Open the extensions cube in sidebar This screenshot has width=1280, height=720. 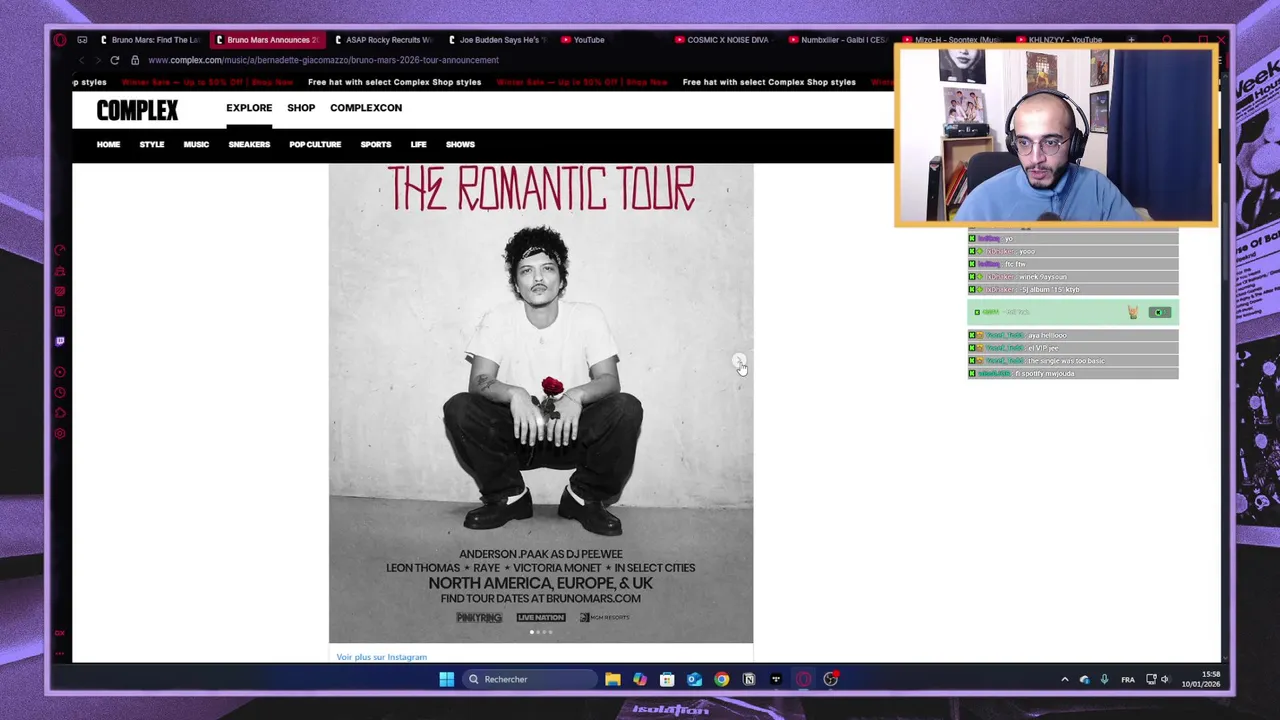[60, 413]
